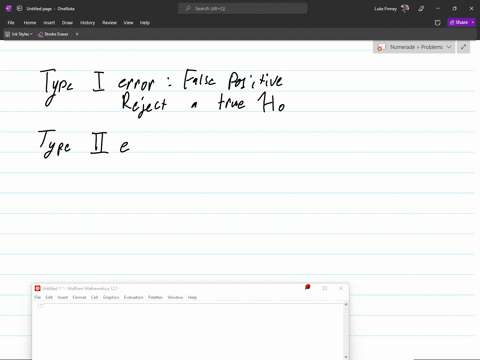Open Mathematica Edit menu
480x360 pixels.
point(49,297)
